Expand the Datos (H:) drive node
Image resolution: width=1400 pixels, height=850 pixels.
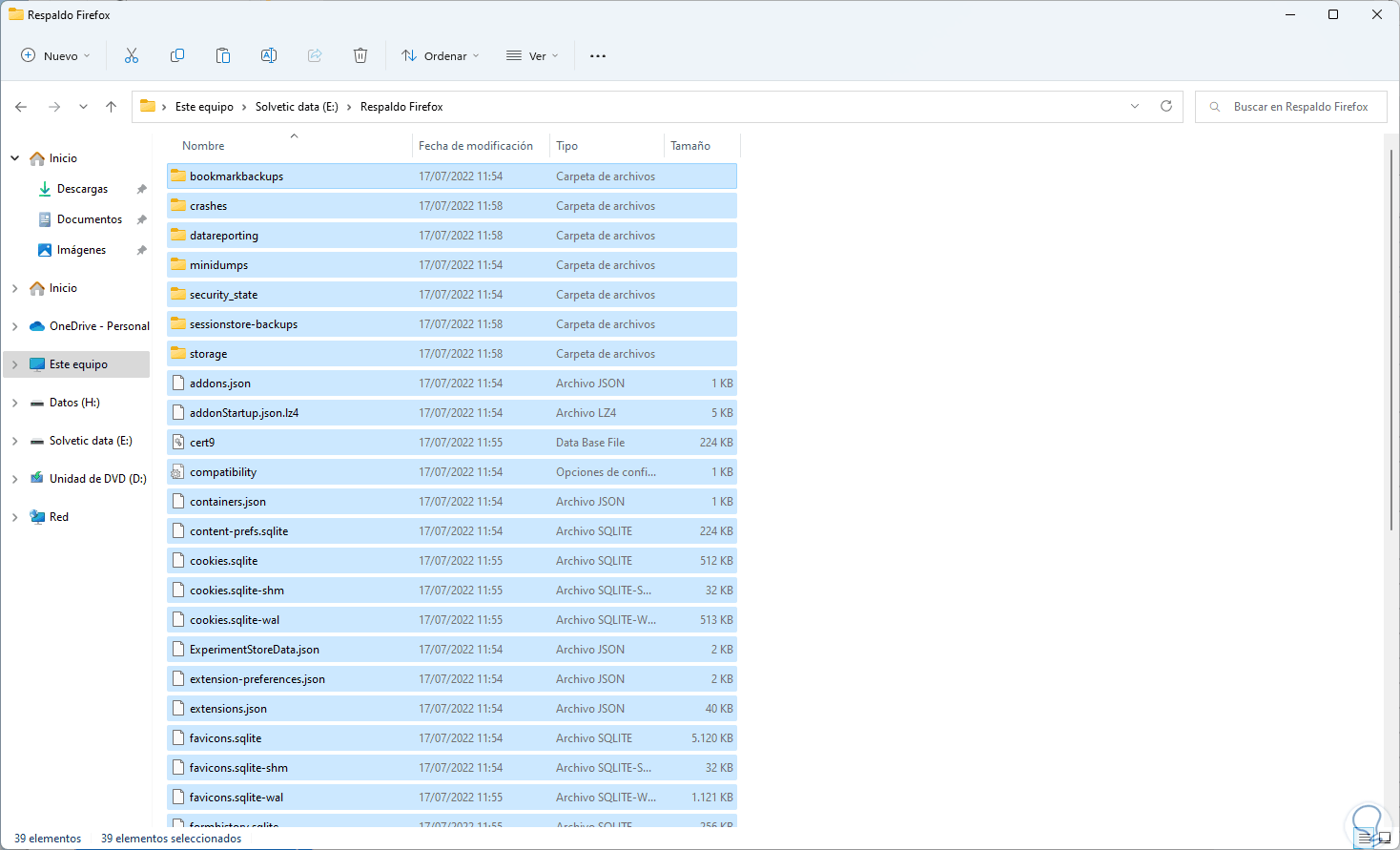15,403
